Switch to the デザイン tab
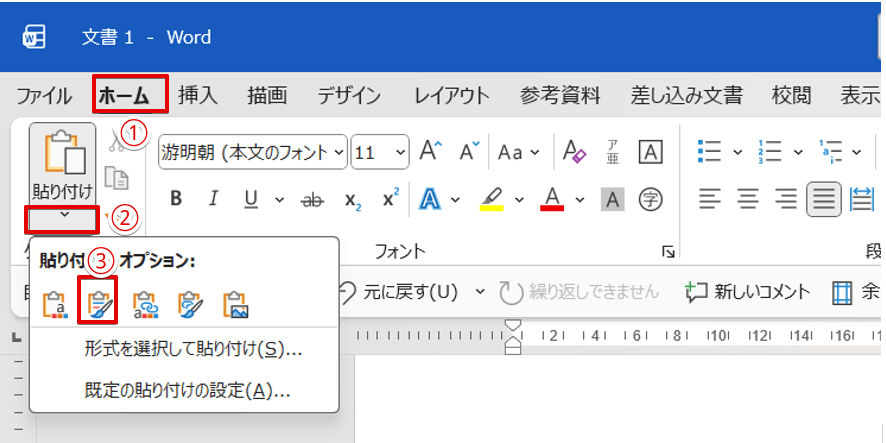The height and width of the screenshot is (443, 886). 349,96
